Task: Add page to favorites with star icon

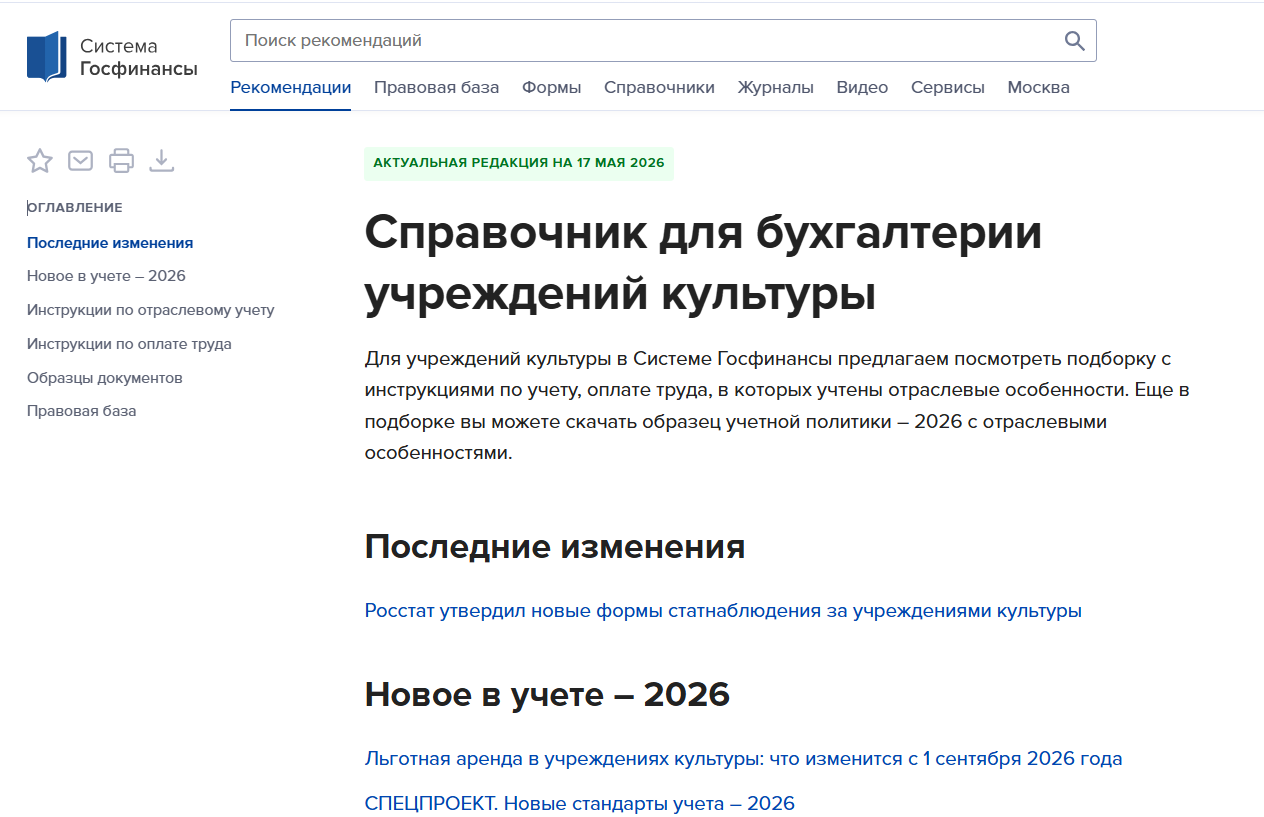Action: pyautogui.click(x=40, y=160)
